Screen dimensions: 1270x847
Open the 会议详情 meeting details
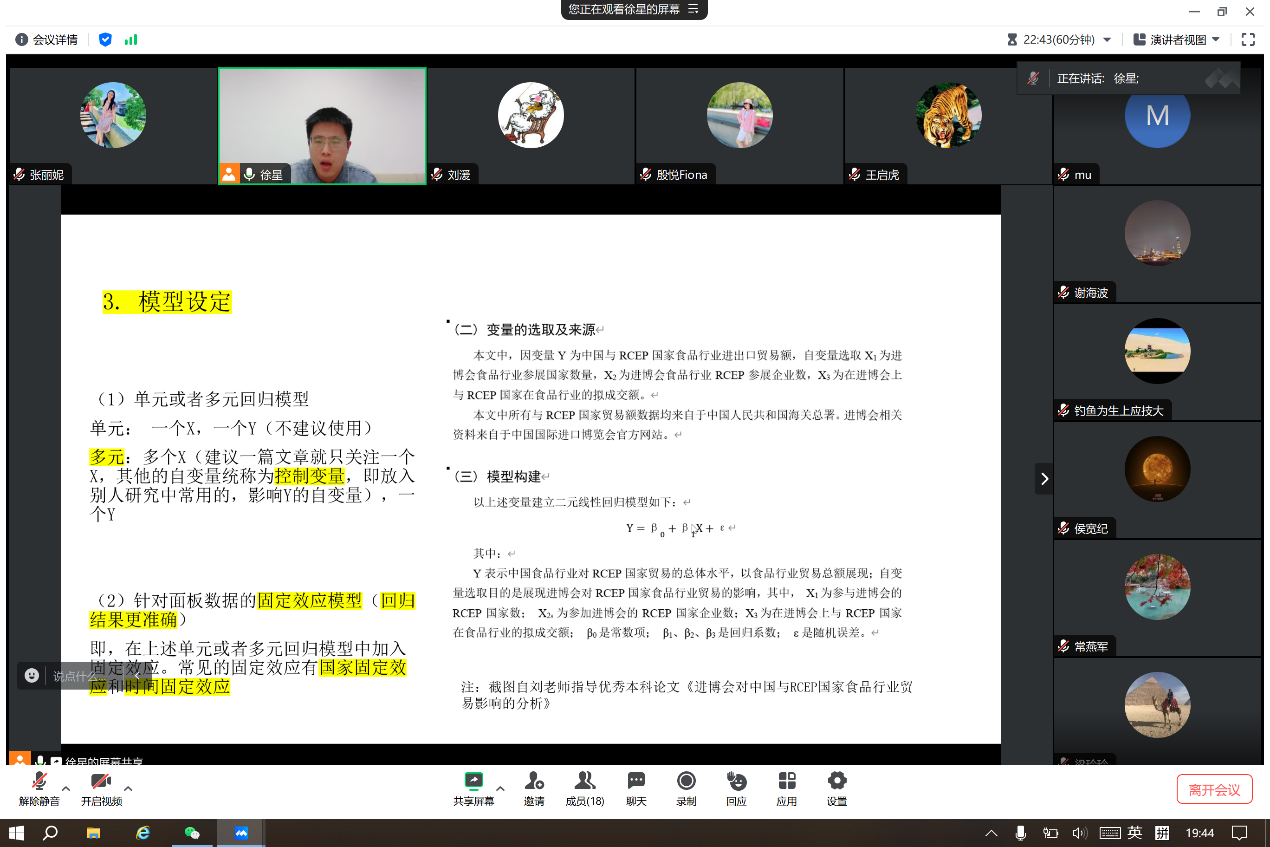[x=46, y=40]
